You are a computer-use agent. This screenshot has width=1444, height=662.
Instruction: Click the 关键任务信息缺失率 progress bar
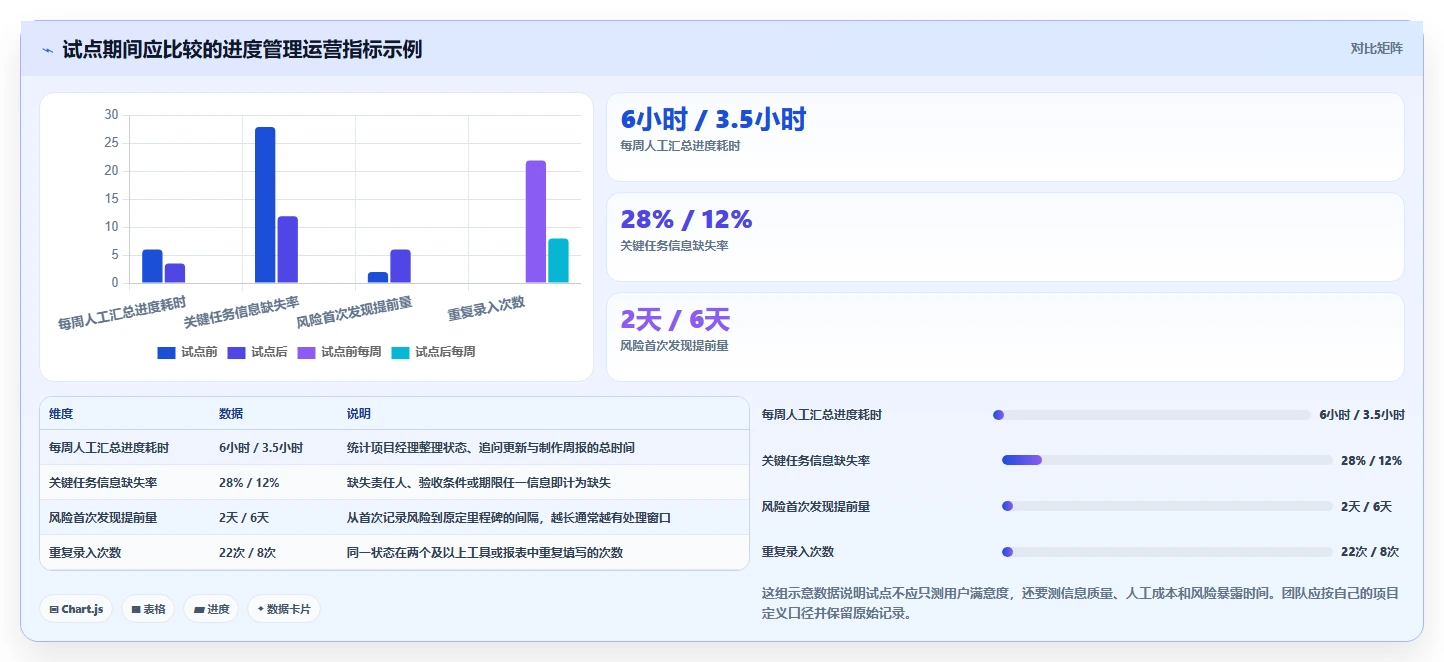(x=1167, y=460)
